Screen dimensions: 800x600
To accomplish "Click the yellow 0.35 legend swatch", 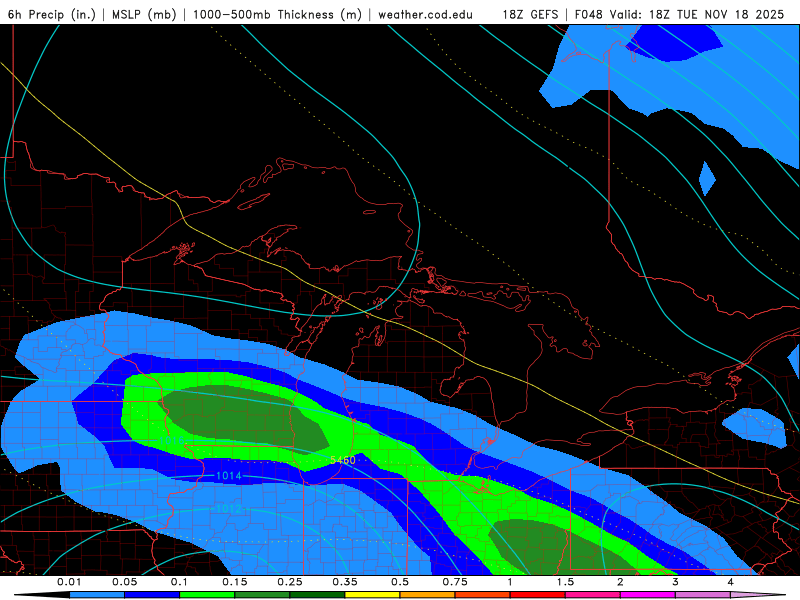I will pos(372,595).
